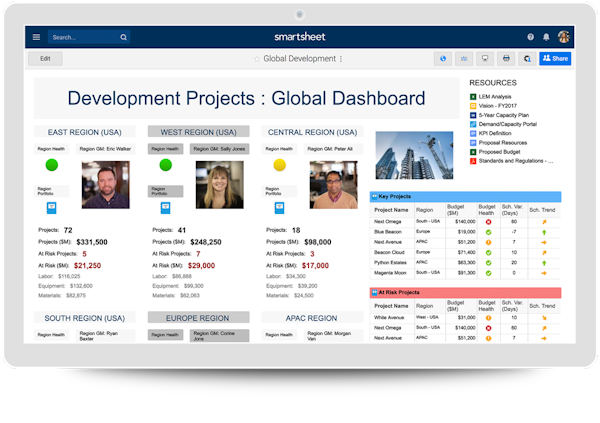Click the Edit button
This screenshot has width=600, height=423.
click(45, 59)
